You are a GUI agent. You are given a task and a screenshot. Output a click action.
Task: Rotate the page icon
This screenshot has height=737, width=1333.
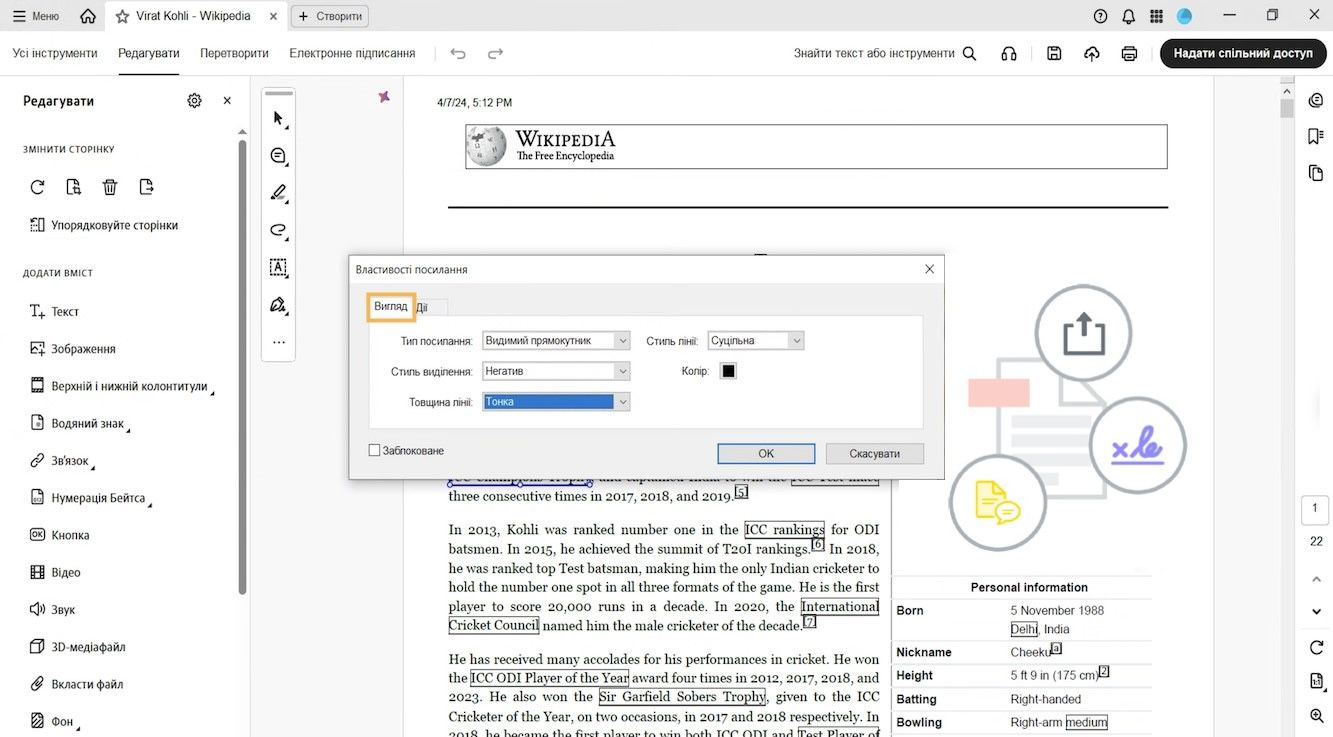point(37,187)
